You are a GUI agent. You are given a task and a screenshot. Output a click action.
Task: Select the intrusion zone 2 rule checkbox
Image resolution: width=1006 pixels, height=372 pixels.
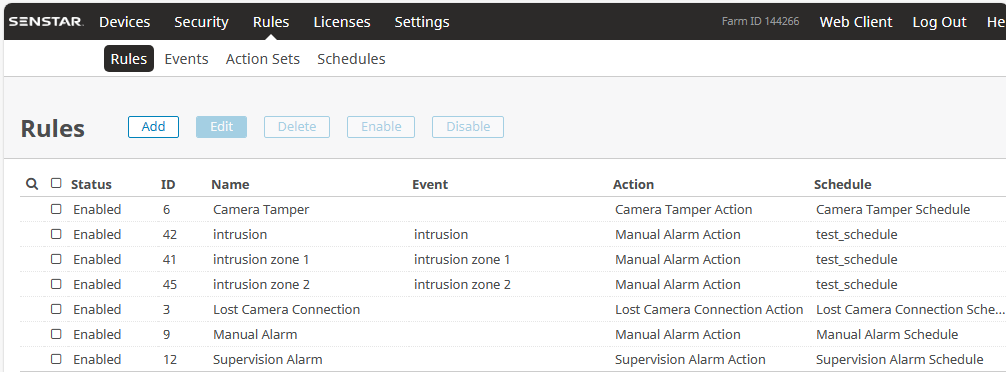coord(56,284)
